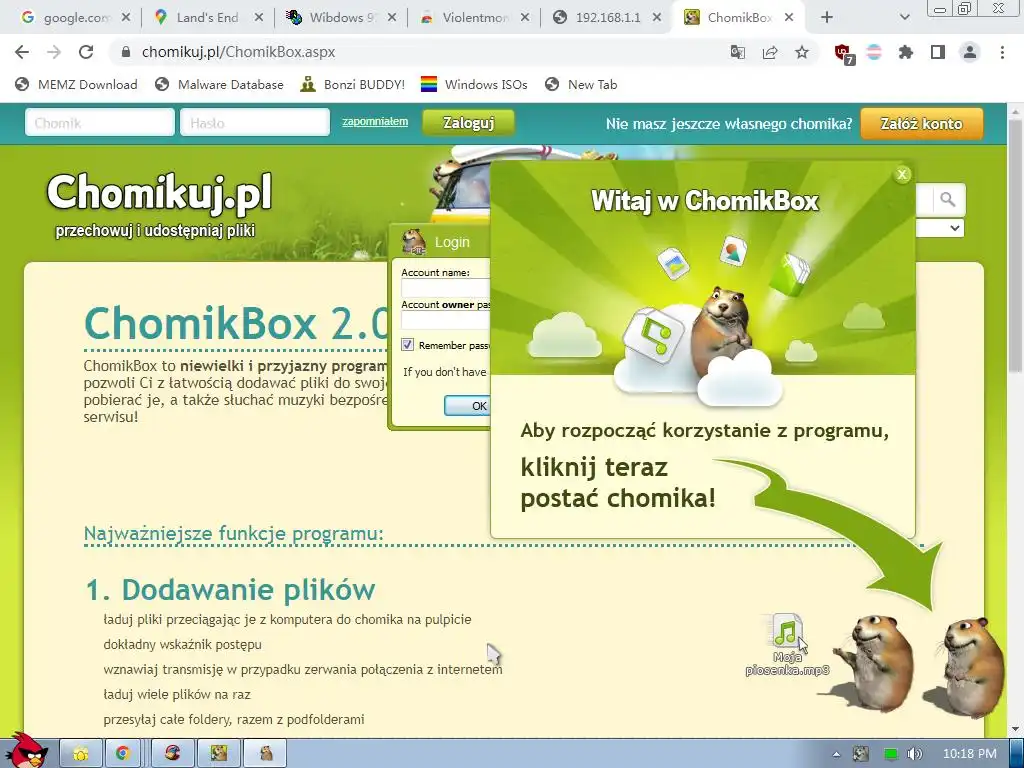This screenshot has width=1024, height=768.
Task: Click the ChomikBox picture-frame taskbar icon
Action: click(219, 754)
